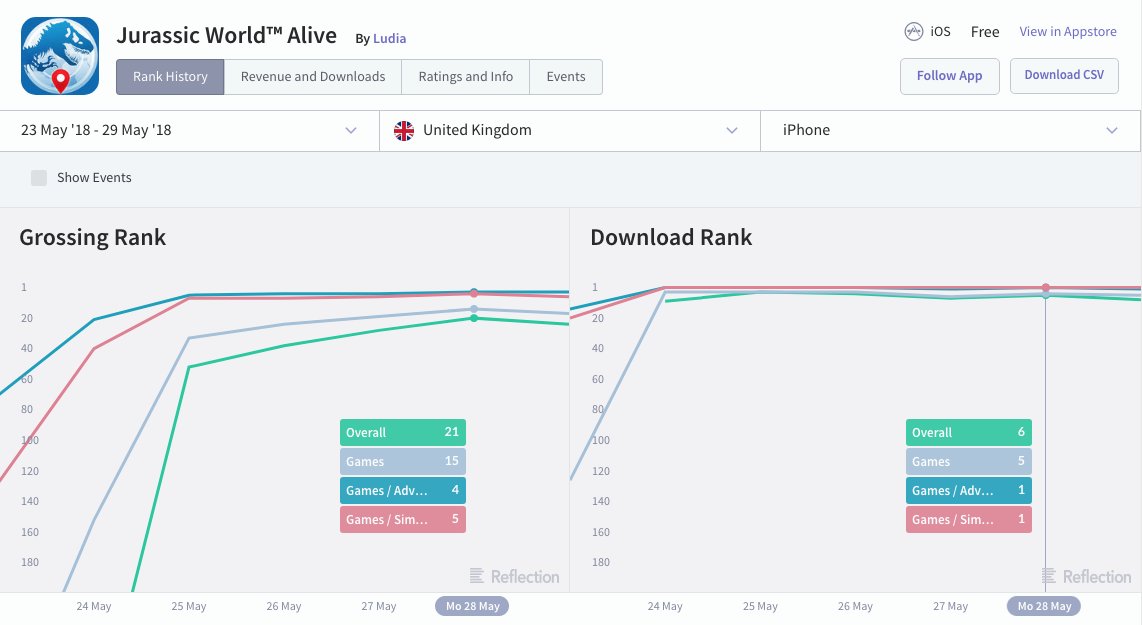The width and height of the screenshot is (1142, 625).
Task: Open the date range dropdown
Action: [x=189, y=130]
